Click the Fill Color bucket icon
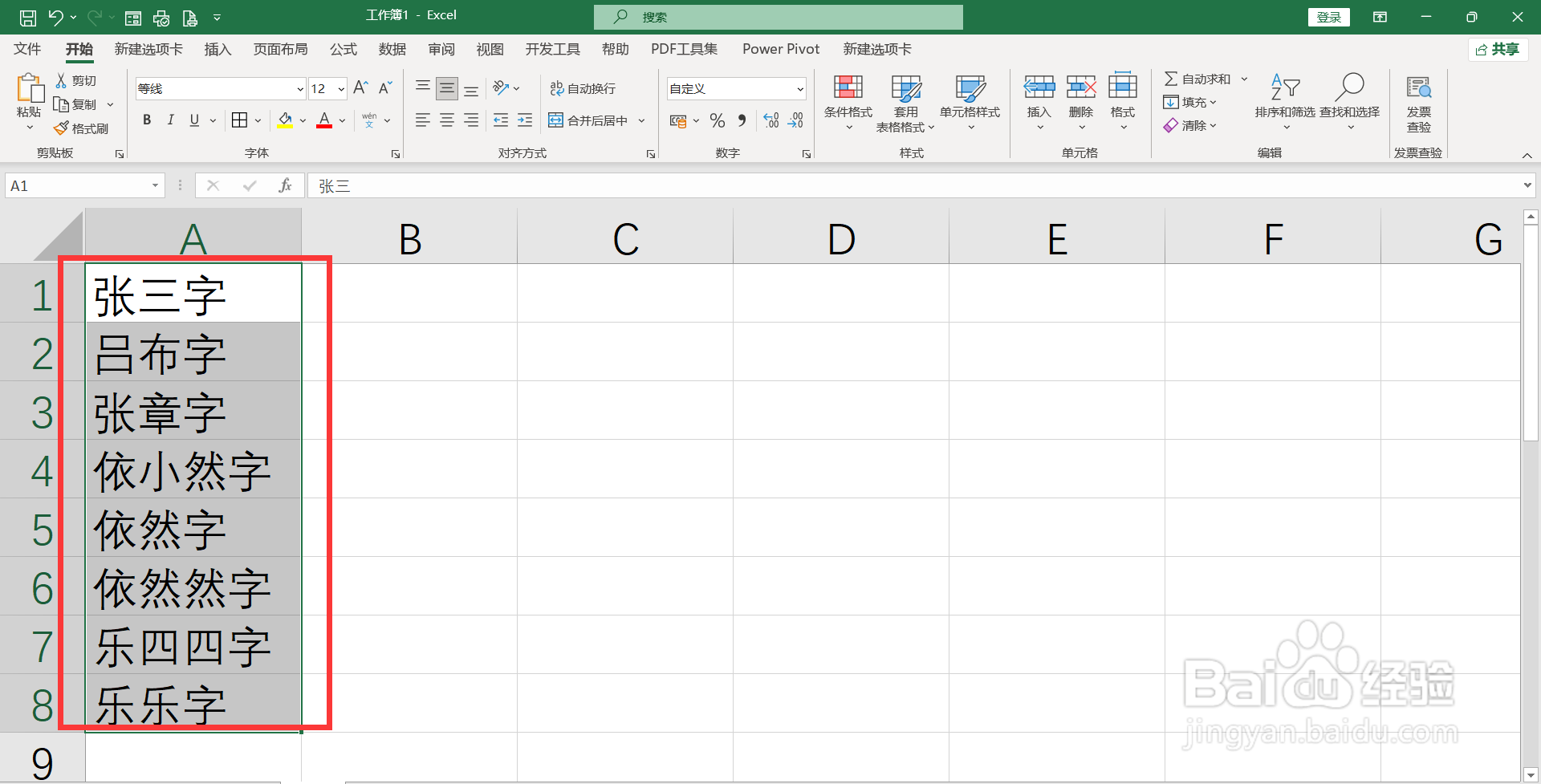Image resolution: width=1541 pixels, height=784 pixels. click(x=285, y=120)
